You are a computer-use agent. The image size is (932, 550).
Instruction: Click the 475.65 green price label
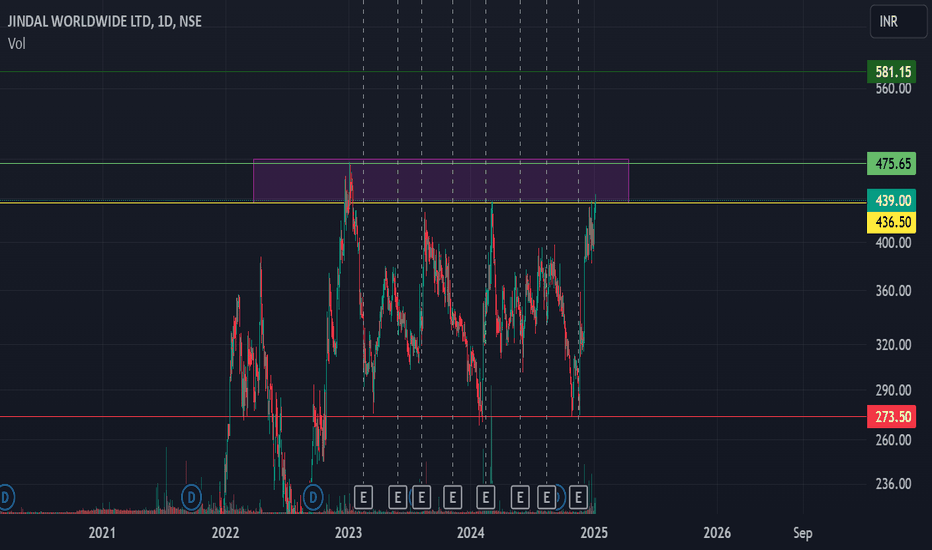coord(891,164)
